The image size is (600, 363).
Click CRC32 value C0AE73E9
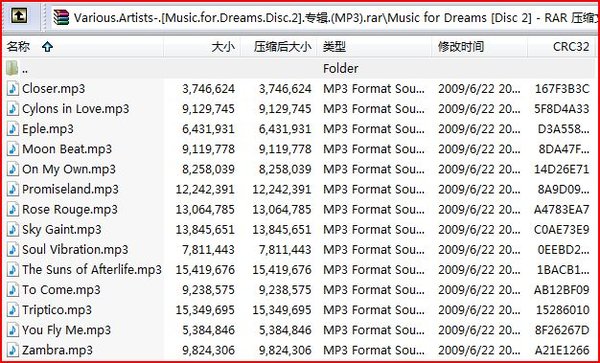click(562, 230)
